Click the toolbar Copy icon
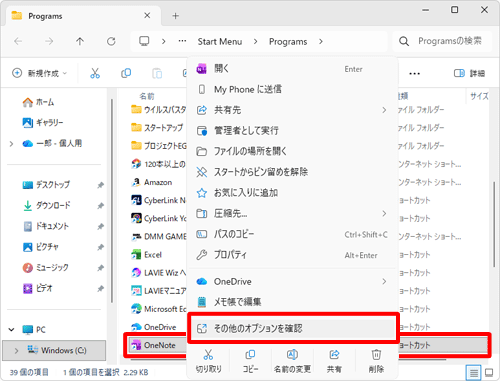500x381 pixels. click(x=126, y=73)
